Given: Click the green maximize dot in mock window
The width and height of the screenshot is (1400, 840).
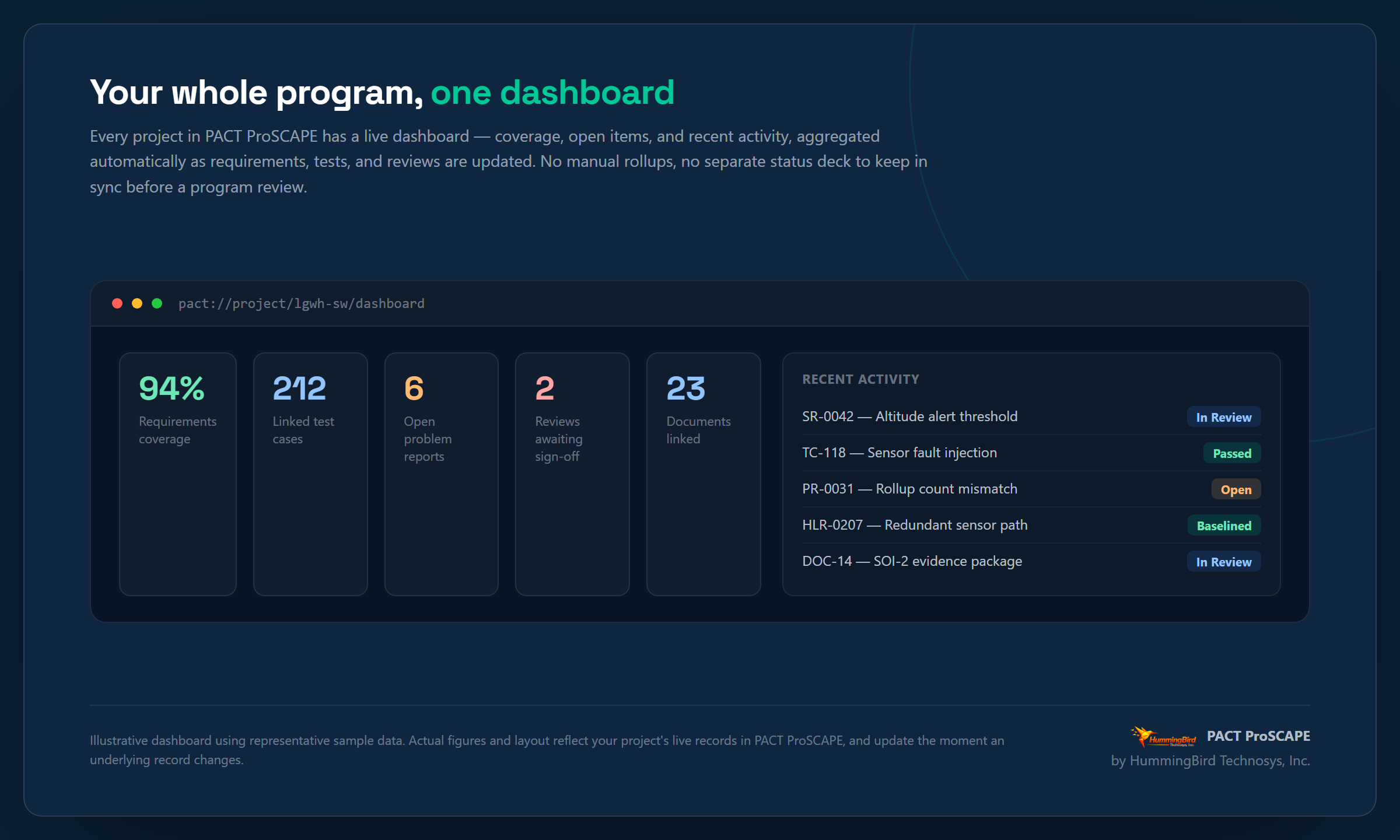Looking at the screenshot, I should coord(157,303).
